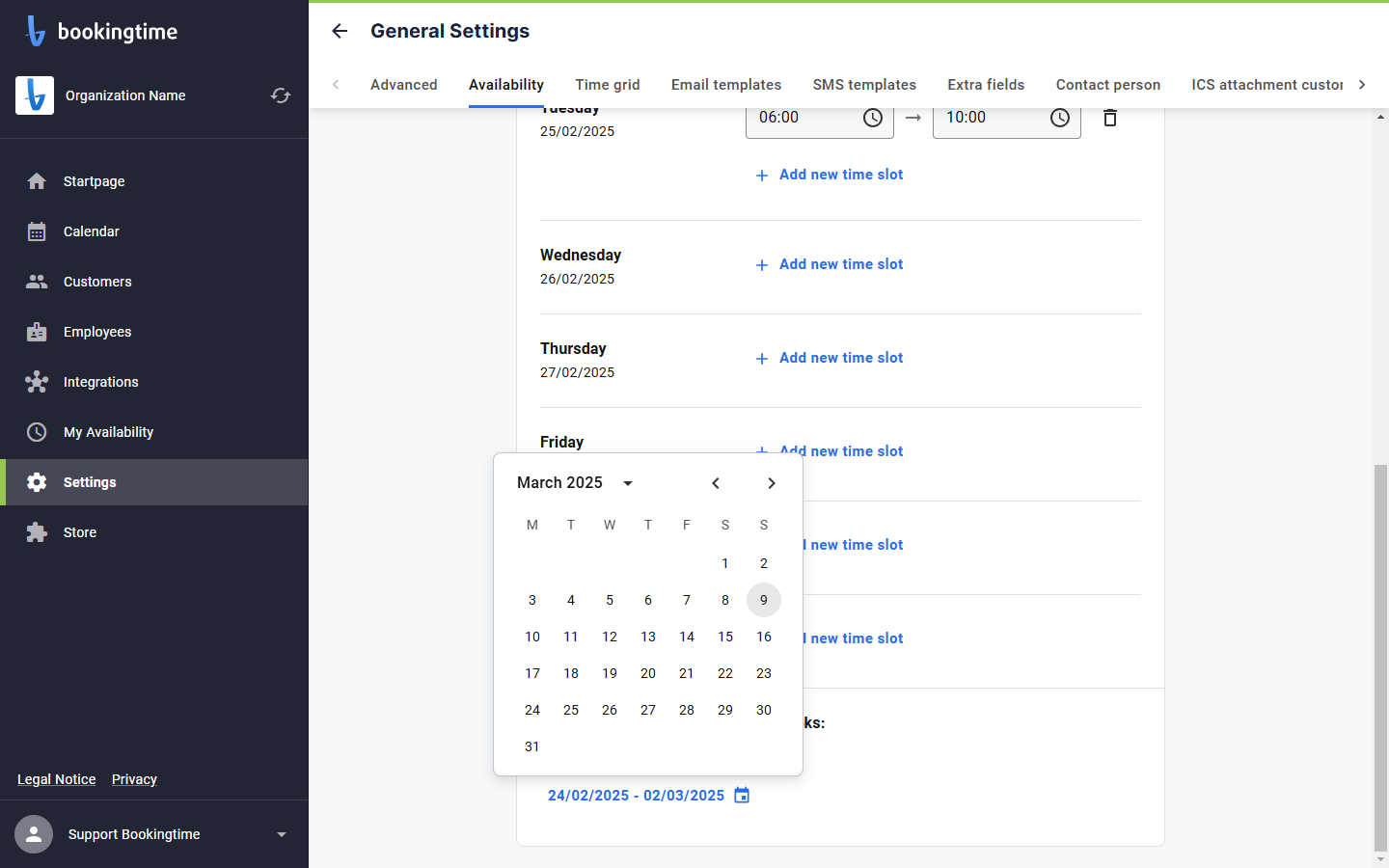Add new time slot for Tuesday
The width and height of the screenshot is (1389, 868).
[x=830, y=175]
